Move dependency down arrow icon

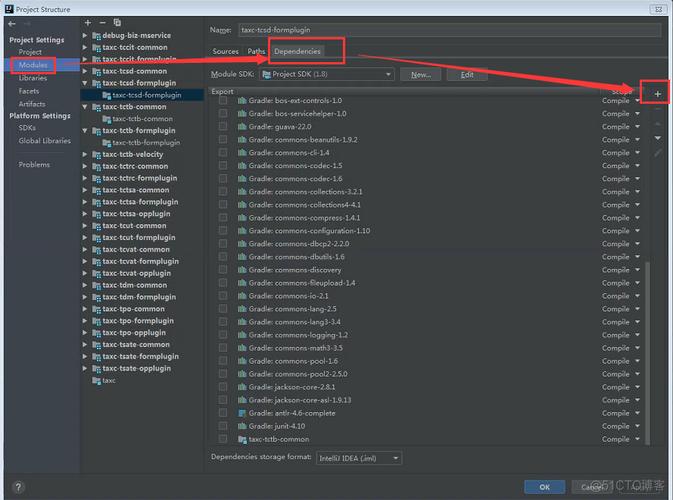click(x=658, y=138)
